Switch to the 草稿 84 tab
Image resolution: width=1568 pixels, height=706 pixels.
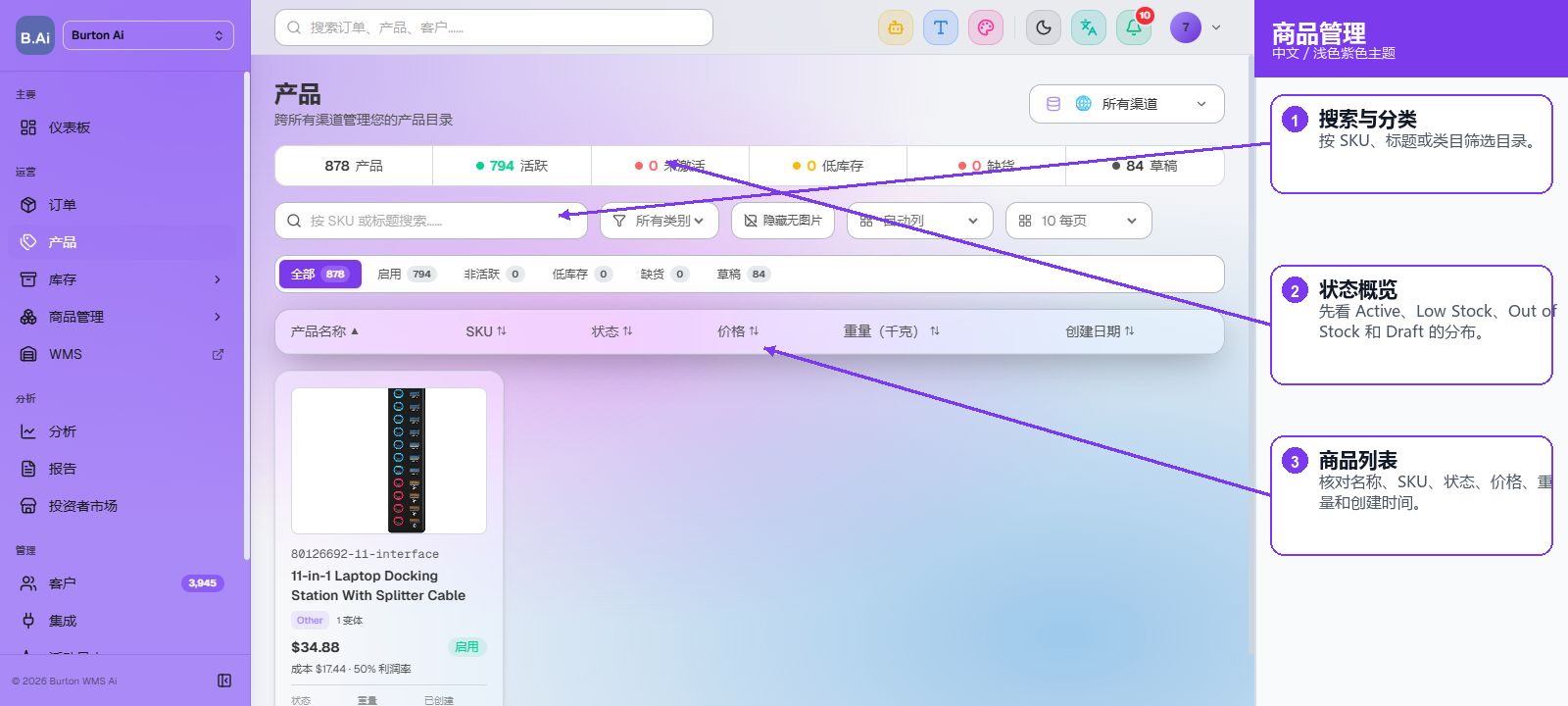(744, 275)
